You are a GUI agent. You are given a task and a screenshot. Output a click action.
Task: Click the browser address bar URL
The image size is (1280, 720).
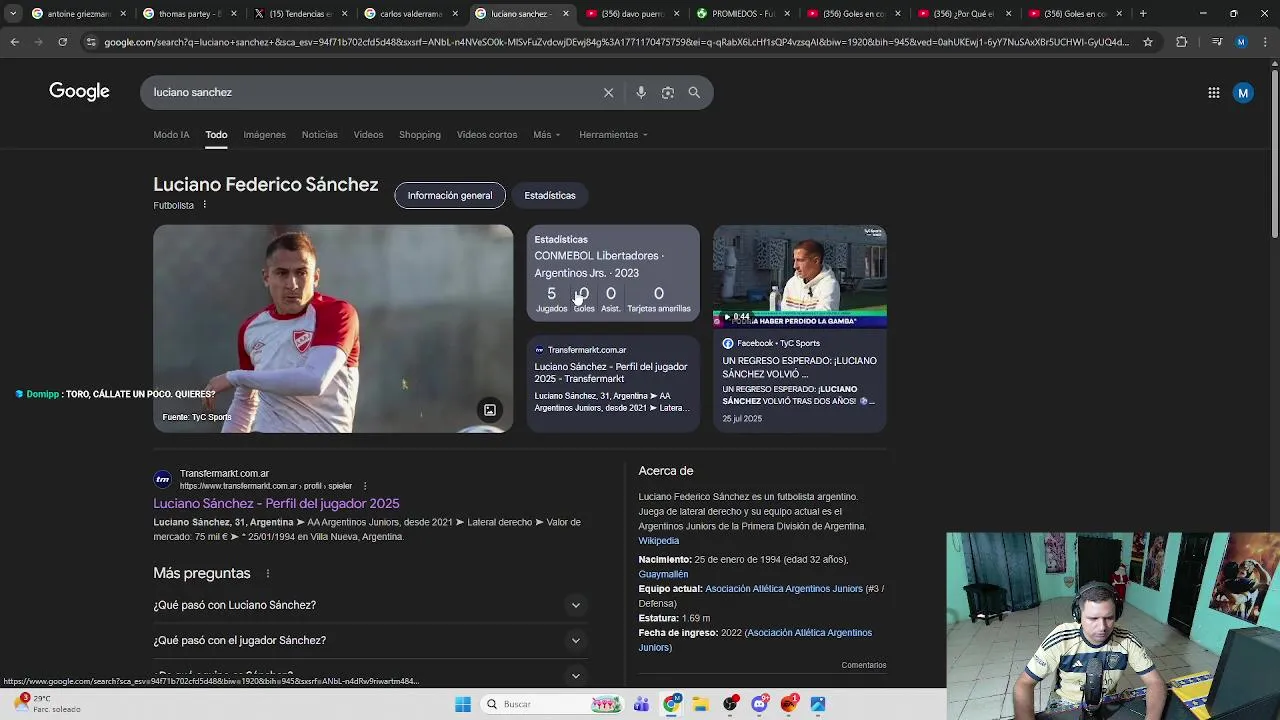pyautogui.click(x=616, y=42)
